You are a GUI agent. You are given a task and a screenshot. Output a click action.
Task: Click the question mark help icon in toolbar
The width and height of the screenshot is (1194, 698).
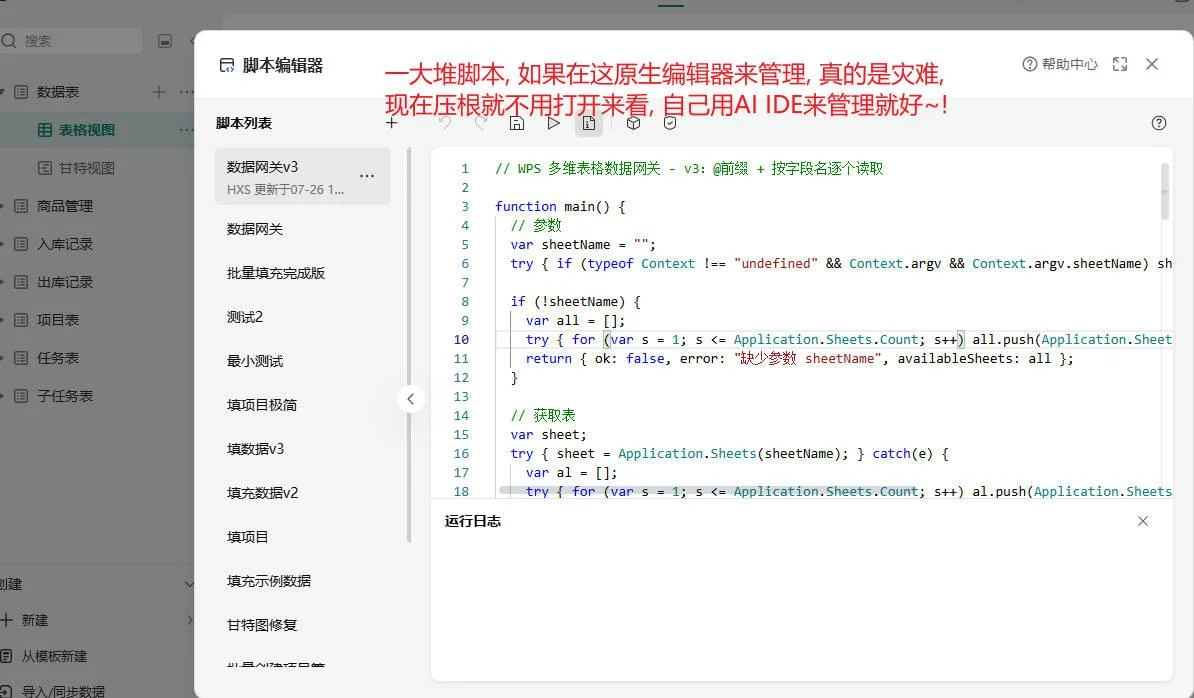point(1159,123)
